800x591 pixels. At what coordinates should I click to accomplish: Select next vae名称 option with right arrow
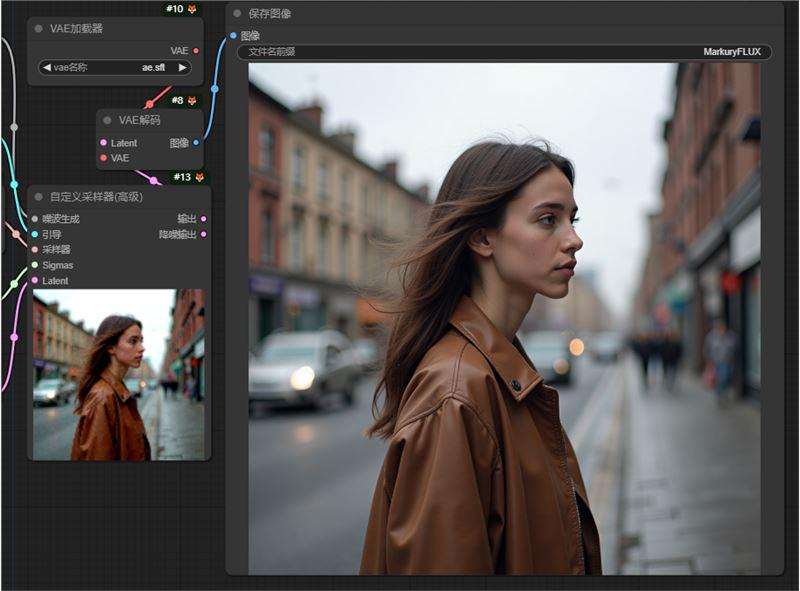(x=182, y=67)
